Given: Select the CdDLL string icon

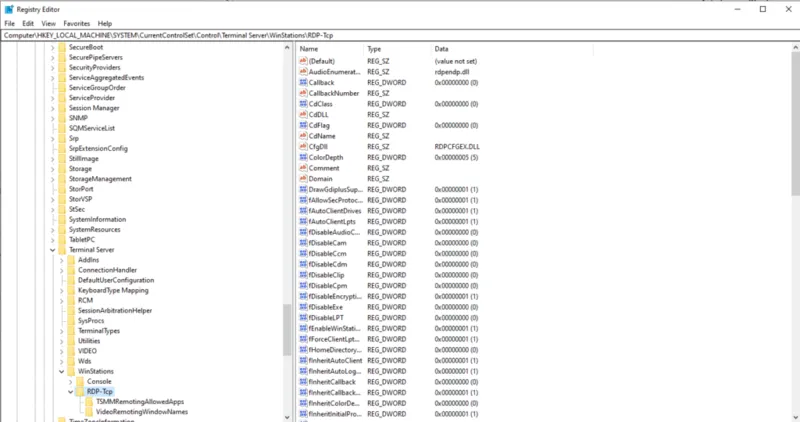Looking at the screenshot, I should coord(303,115).
